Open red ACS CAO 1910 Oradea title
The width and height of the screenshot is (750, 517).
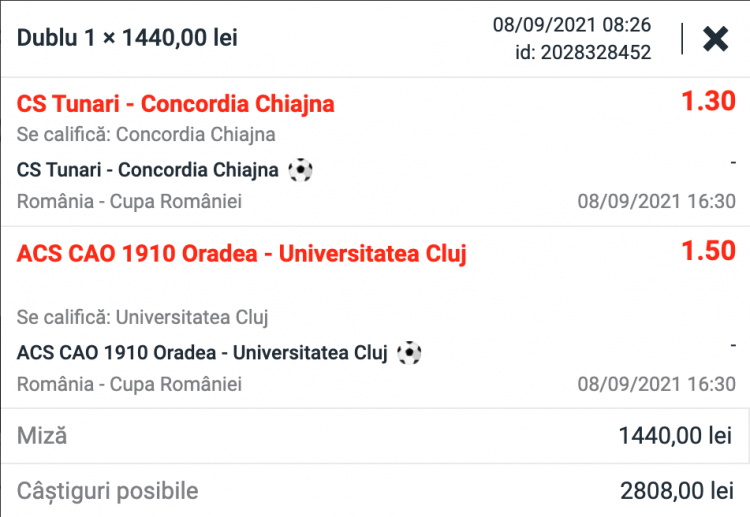coord(242,254)
